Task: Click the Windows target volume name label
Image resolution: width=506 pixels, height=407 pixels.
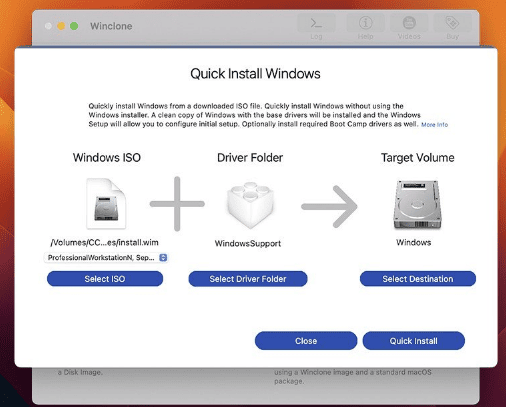Action: [414, 242]
